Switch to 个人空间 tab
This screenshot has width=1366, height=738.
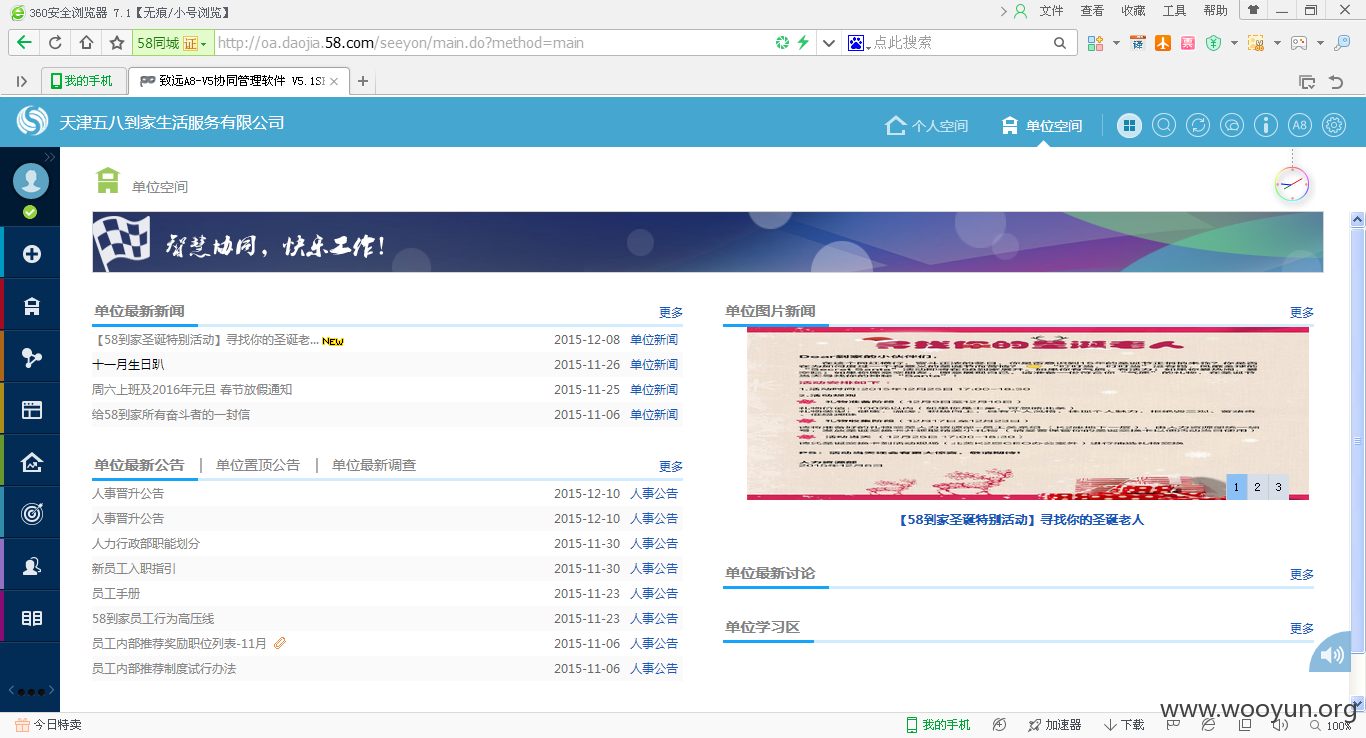927,126
